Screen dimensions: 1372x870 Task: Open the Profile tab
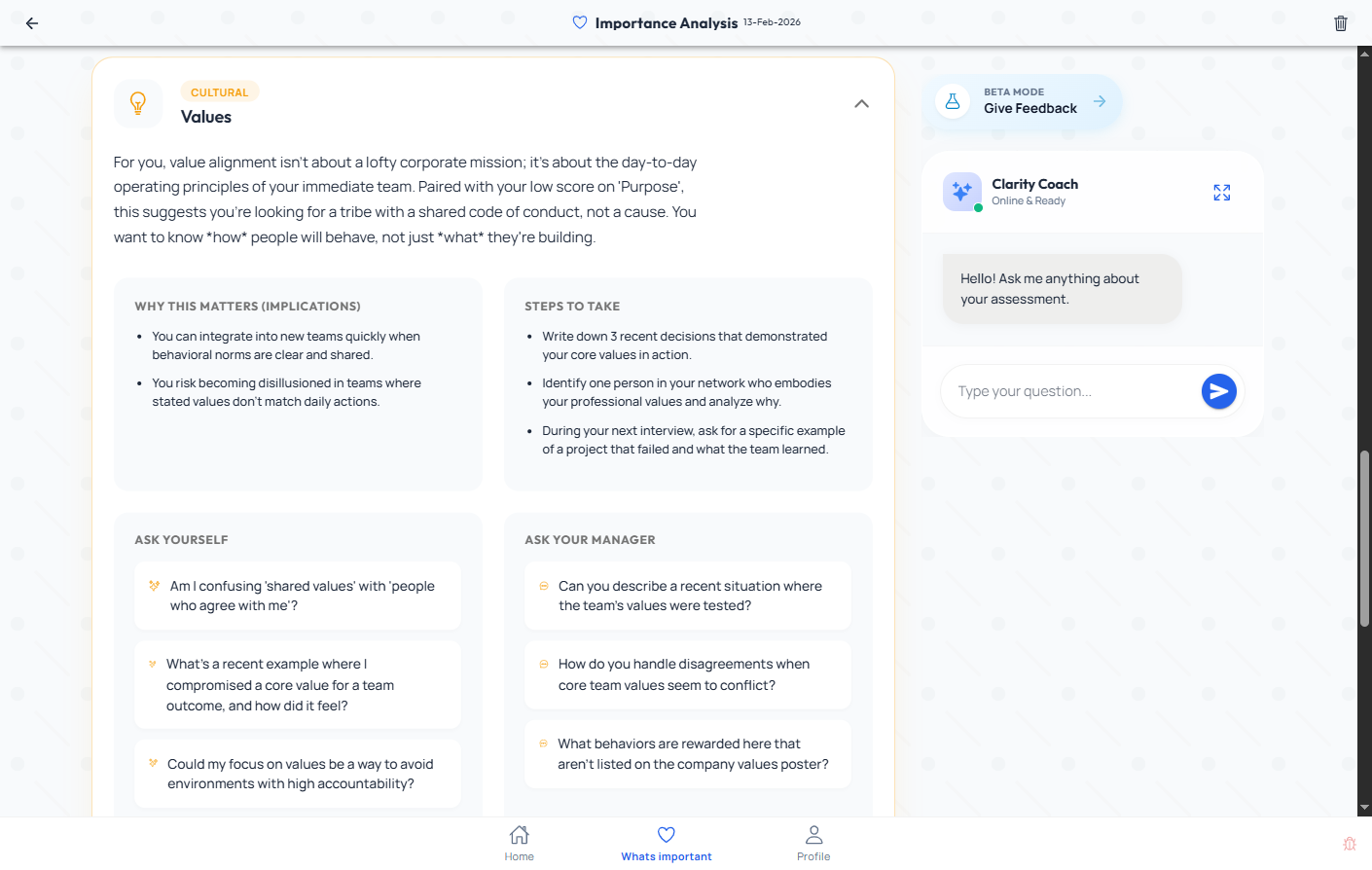(813, 842)
